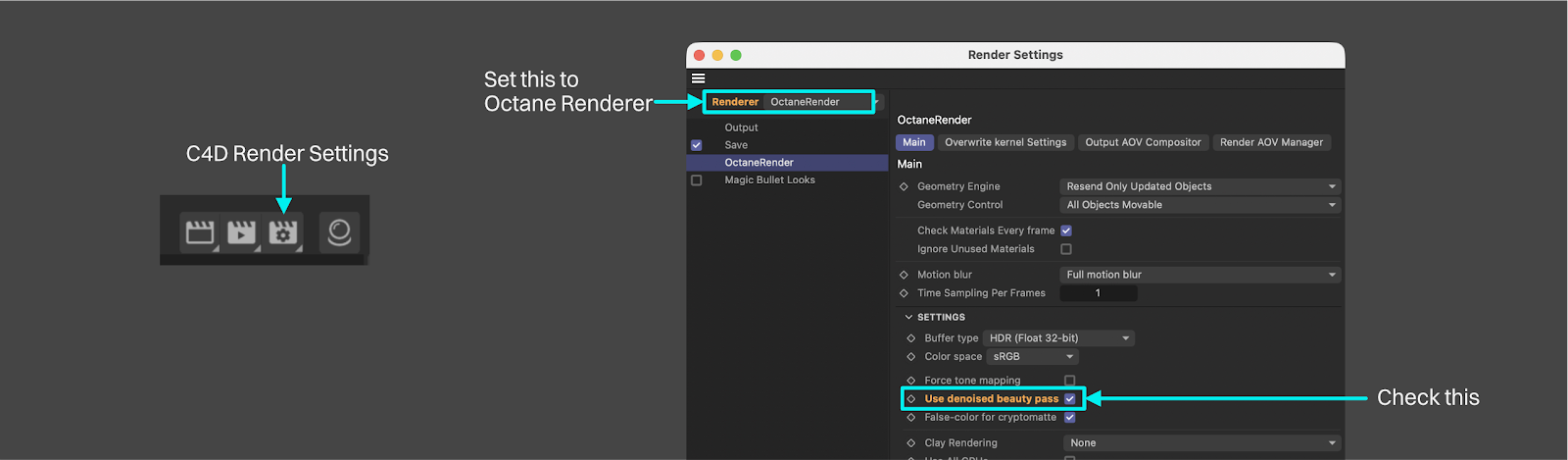Expand the Buffer type dropdown
This screenshot has width=1568, height=460.
(1058, 338)
